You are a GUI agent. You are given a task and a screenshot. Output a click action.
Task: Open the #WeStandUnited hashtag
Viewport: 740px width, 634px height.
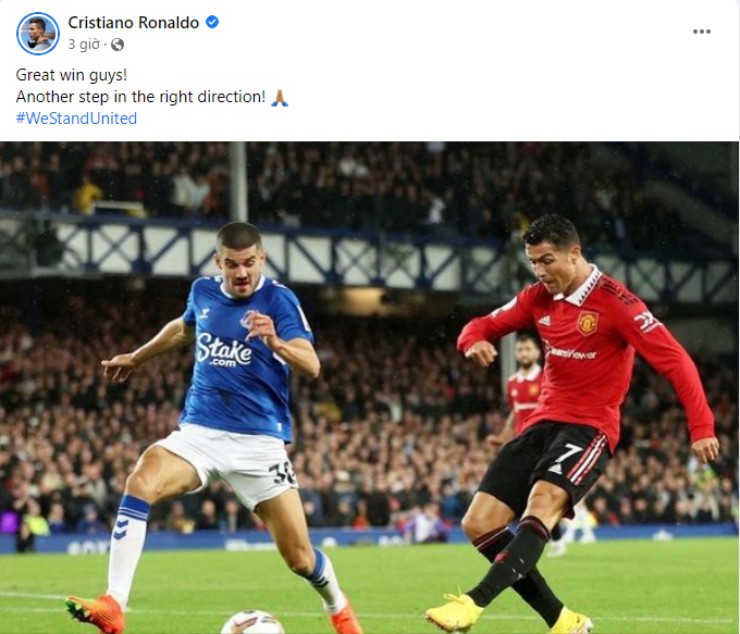pyautogui.click(x=76, y=118)
